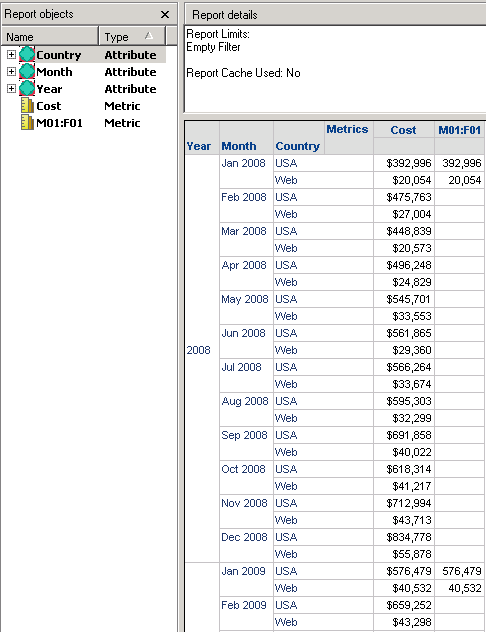This screenshot has height=632, width=486.
Task: Click the Year attribute icon
Action: 27,88
